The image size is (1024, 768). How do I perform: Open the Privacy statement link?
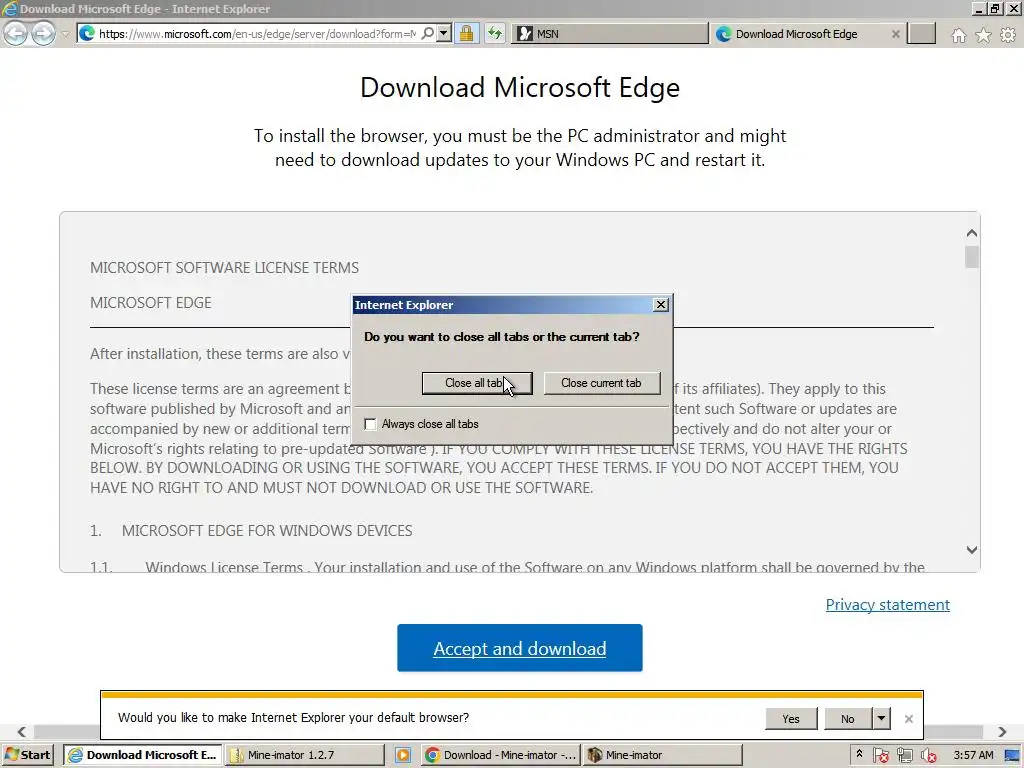(888, 605)
